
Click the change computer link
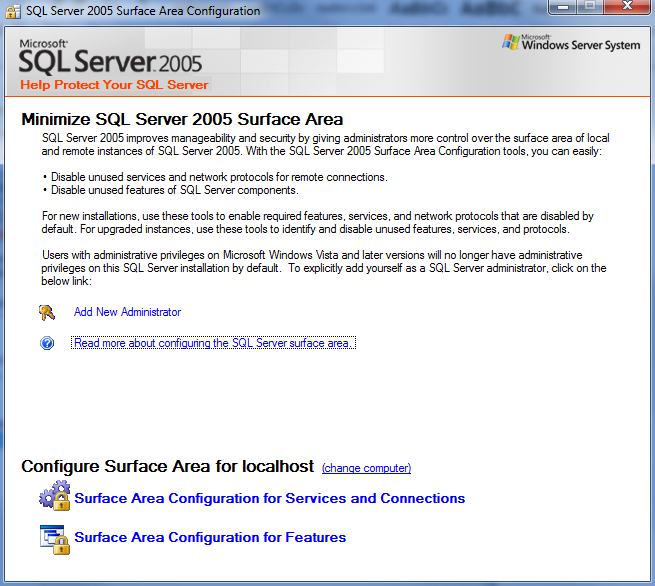point(366,468)
